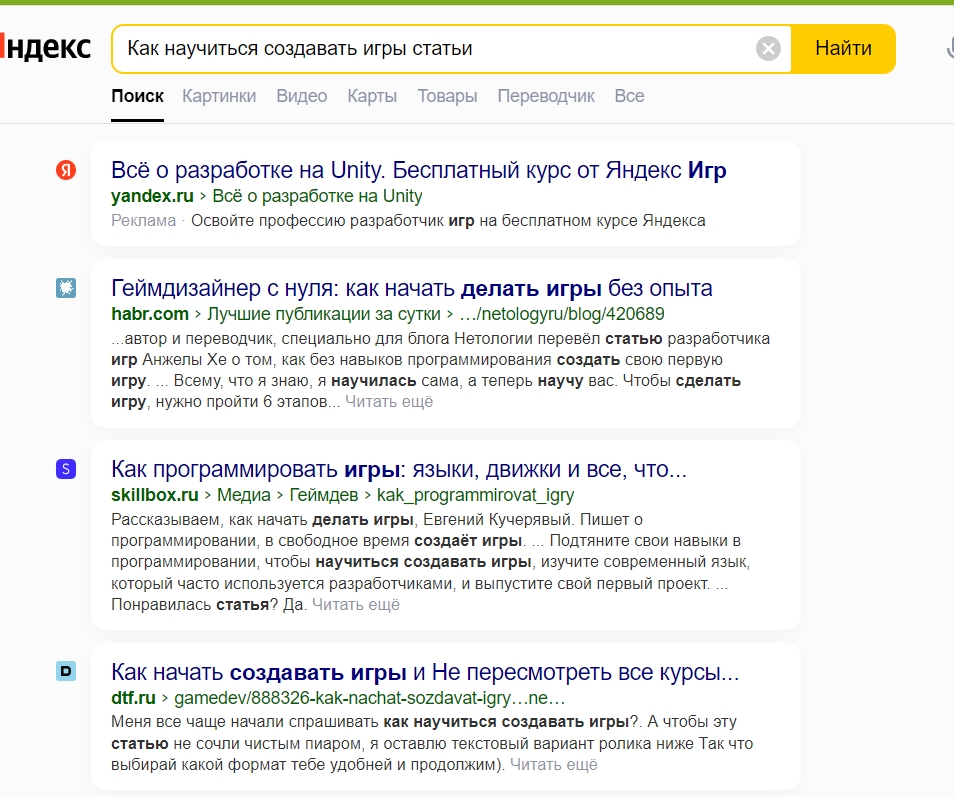Switch to the Видео tab
The height and width of the screenshot is (797, 954).
pyautogui.click(x=302, y=96)
